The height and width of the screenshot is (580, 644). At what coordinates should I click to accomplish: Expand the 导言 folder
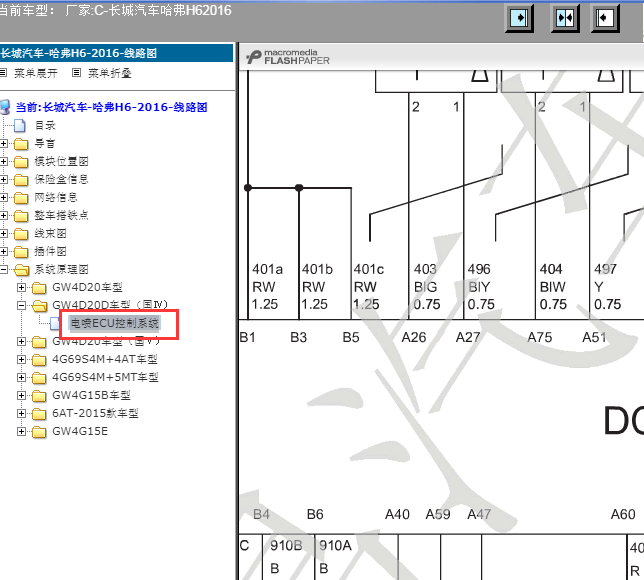pos(4,143)
